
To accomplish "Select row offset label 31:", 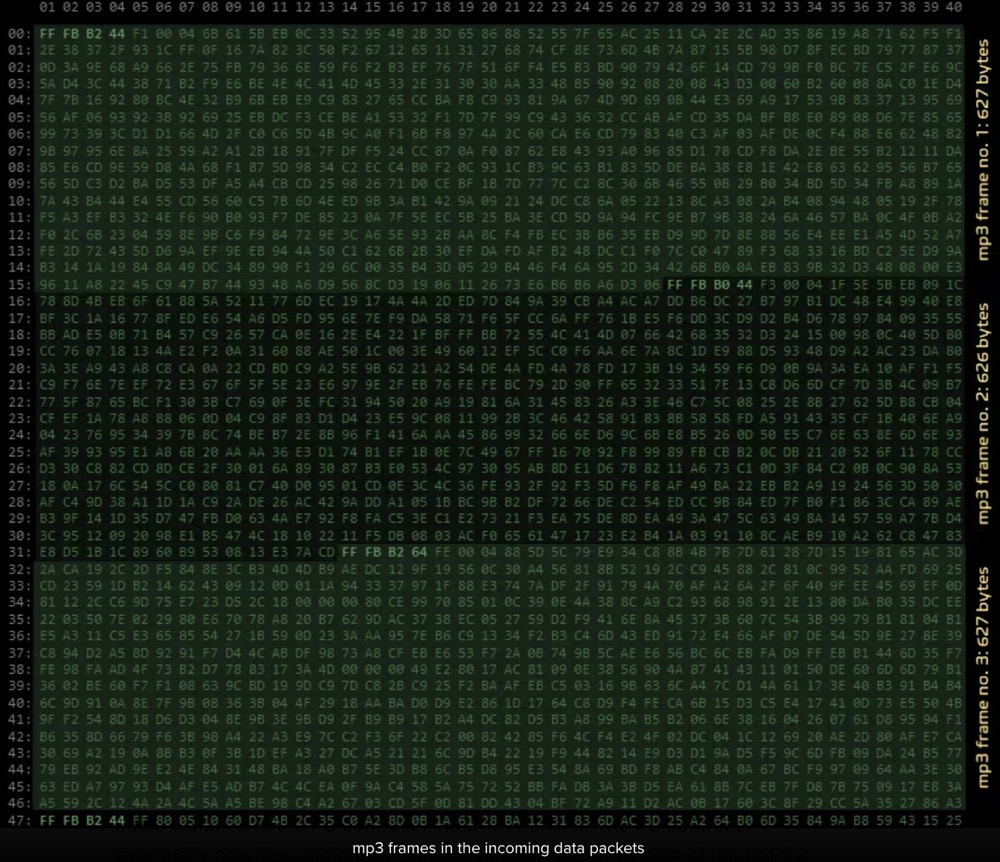I will [x=17, y=551].
